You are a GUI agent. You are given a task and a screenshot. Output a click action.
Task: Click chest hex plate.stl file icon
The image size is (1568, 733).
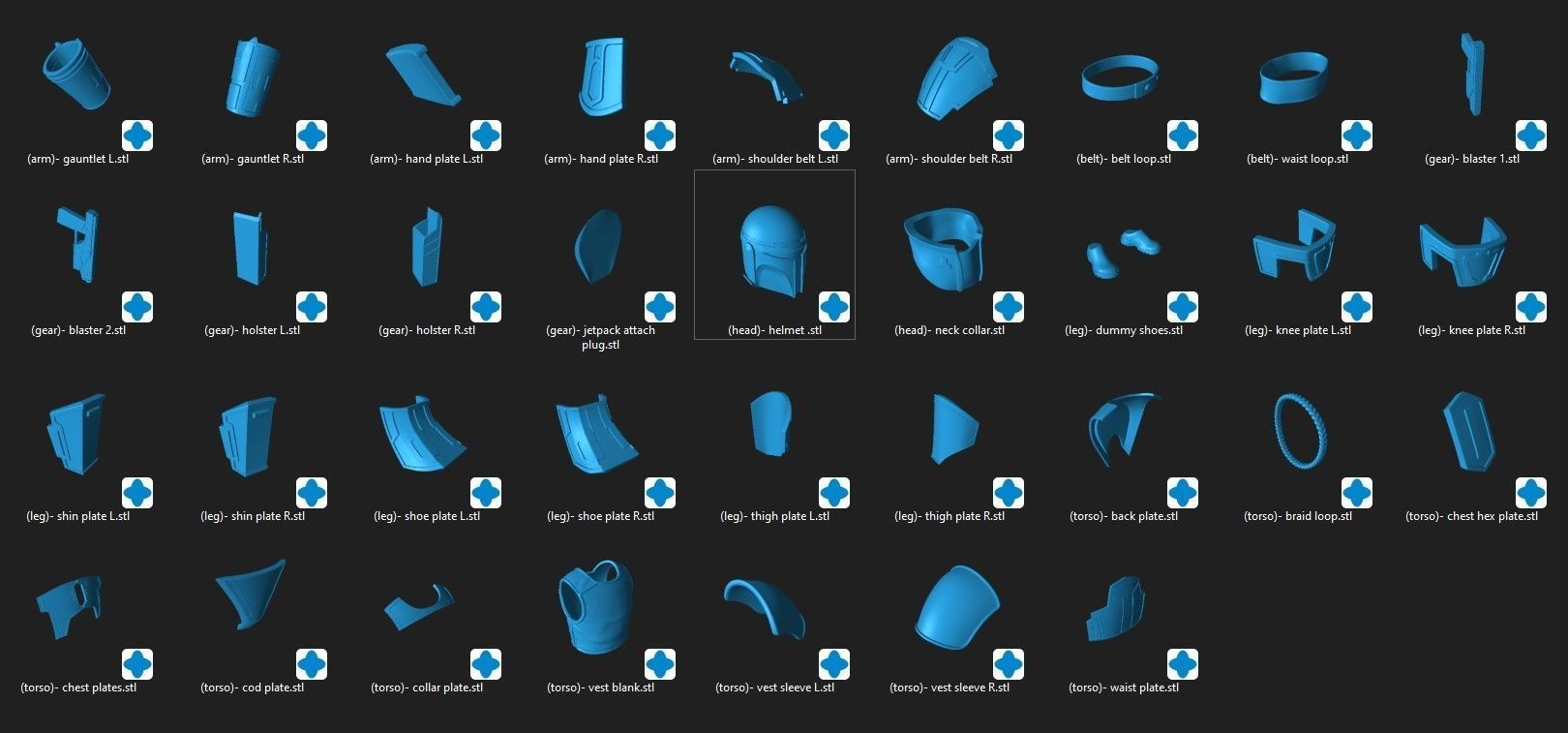pyautogui.click(x=1469, y=433)
